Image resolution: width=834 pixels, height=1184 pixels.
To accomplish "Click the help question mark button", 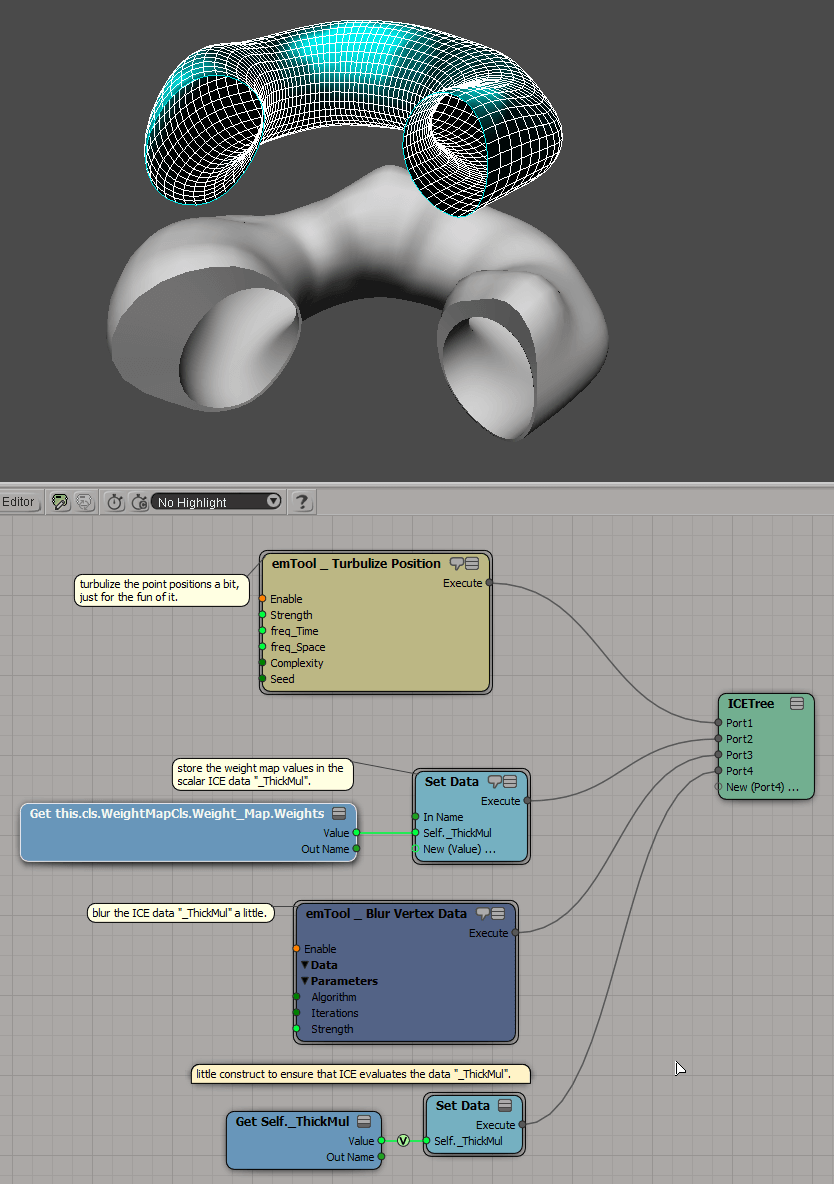I will click(302, 502).
